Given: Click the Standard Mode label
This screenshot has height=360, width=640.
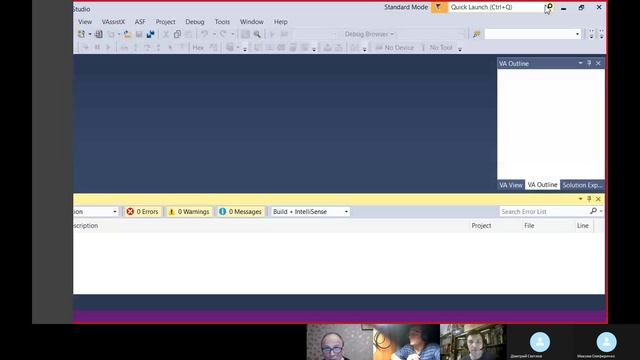Looking at the screenshot, I should (x=406, y=7).
